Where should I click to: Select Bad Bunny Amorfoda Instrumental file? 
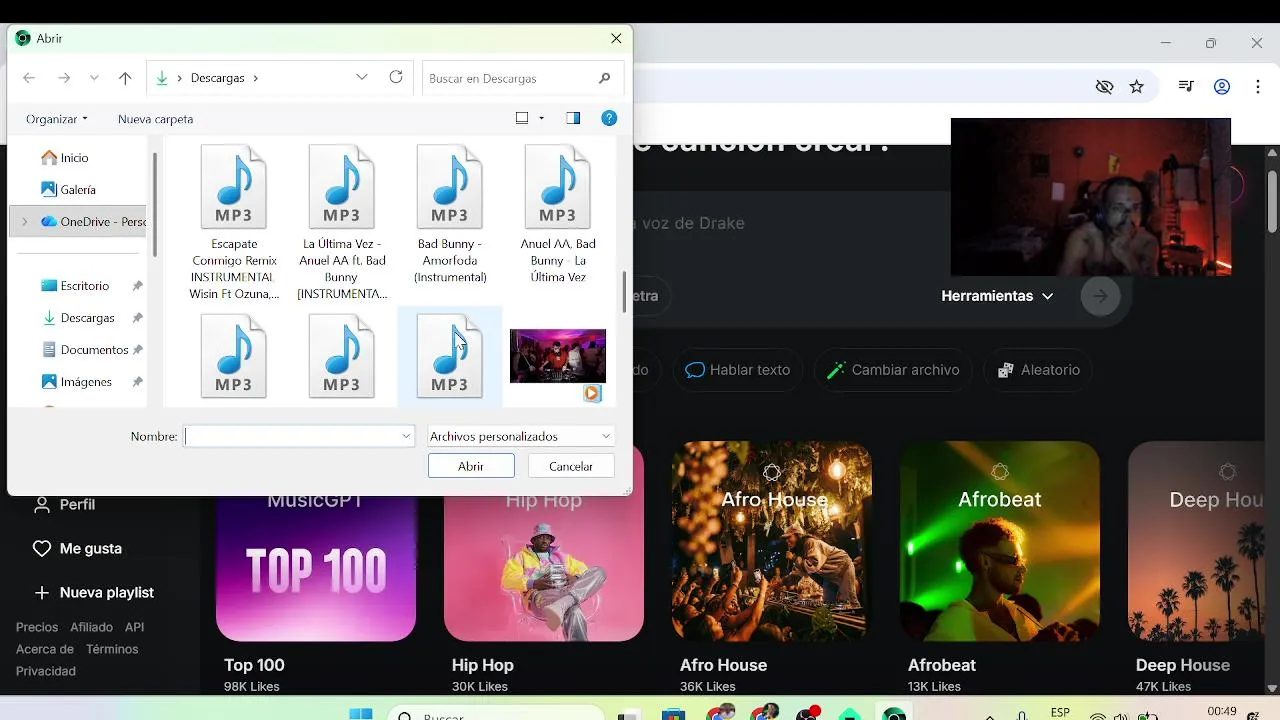click(x=450, y=215)
